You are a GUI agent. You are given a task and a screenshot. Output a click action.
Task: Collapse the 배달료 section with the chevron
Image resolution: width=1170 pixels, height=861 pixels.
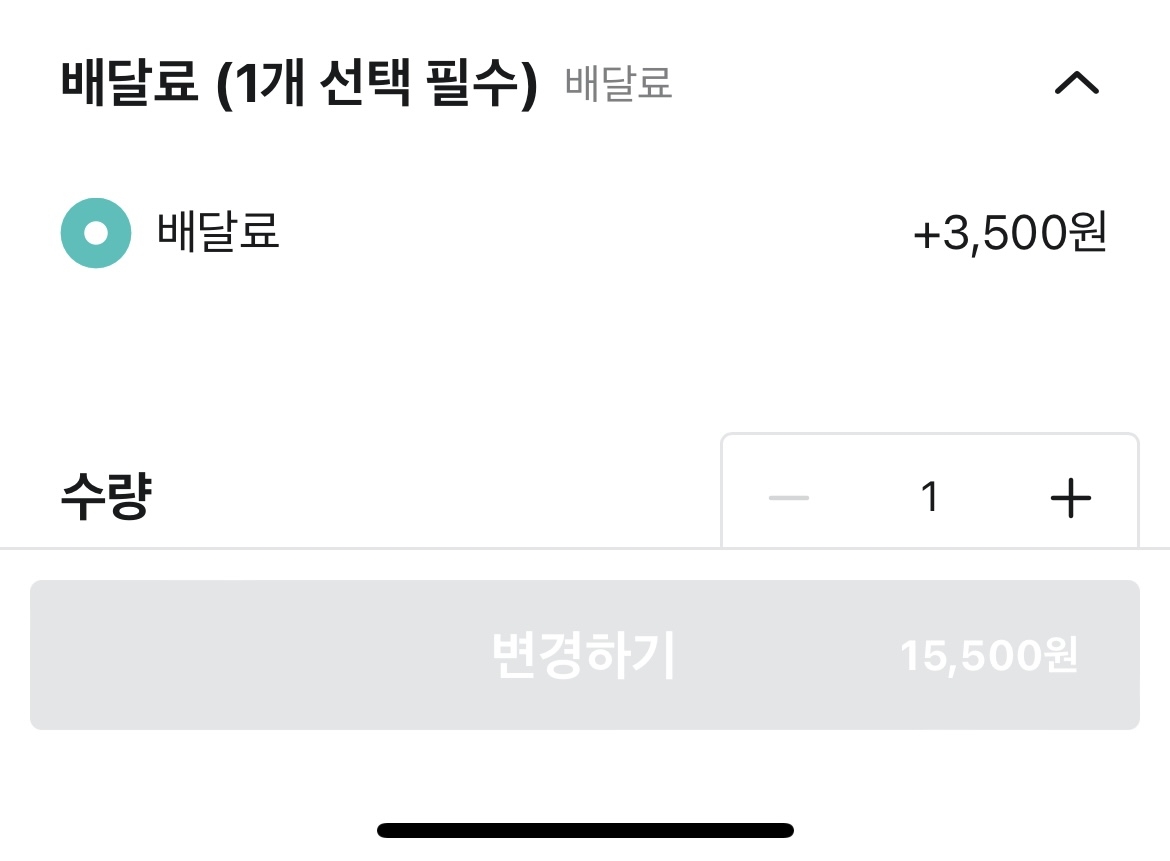1076,84
